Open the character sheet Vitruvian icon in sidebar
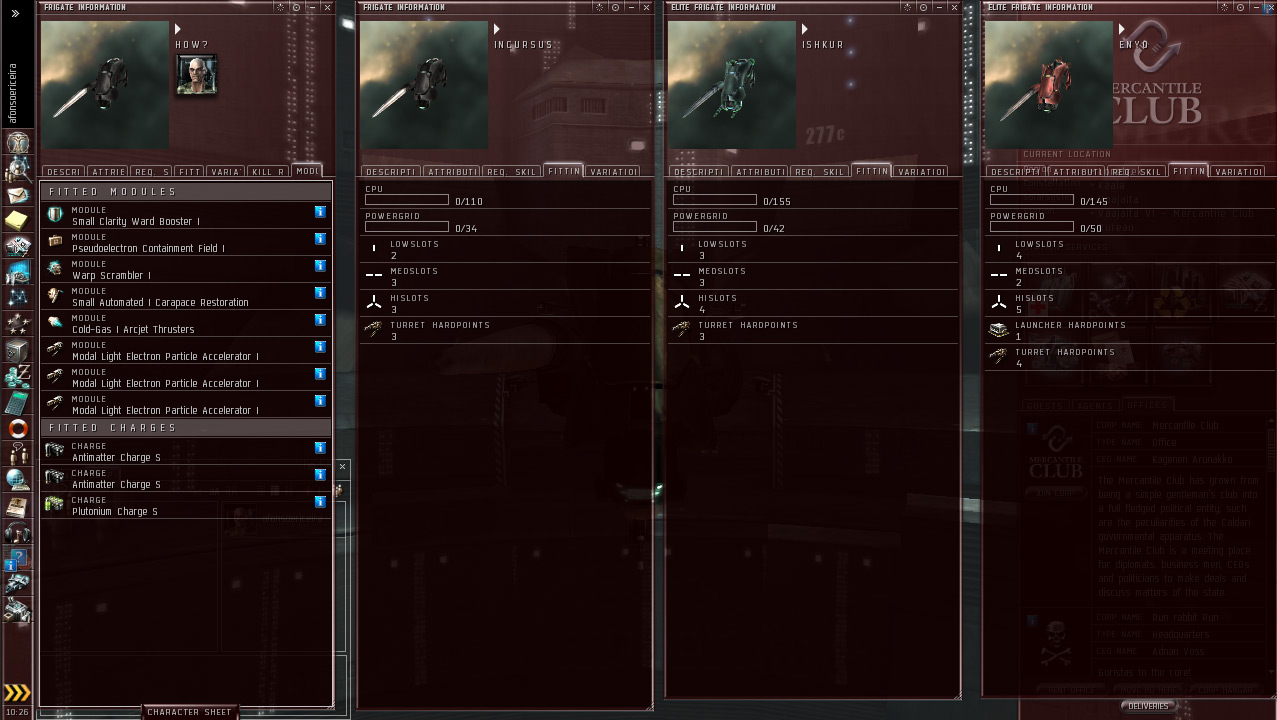Screen dimensions: 1277x720 pos(17,142)
